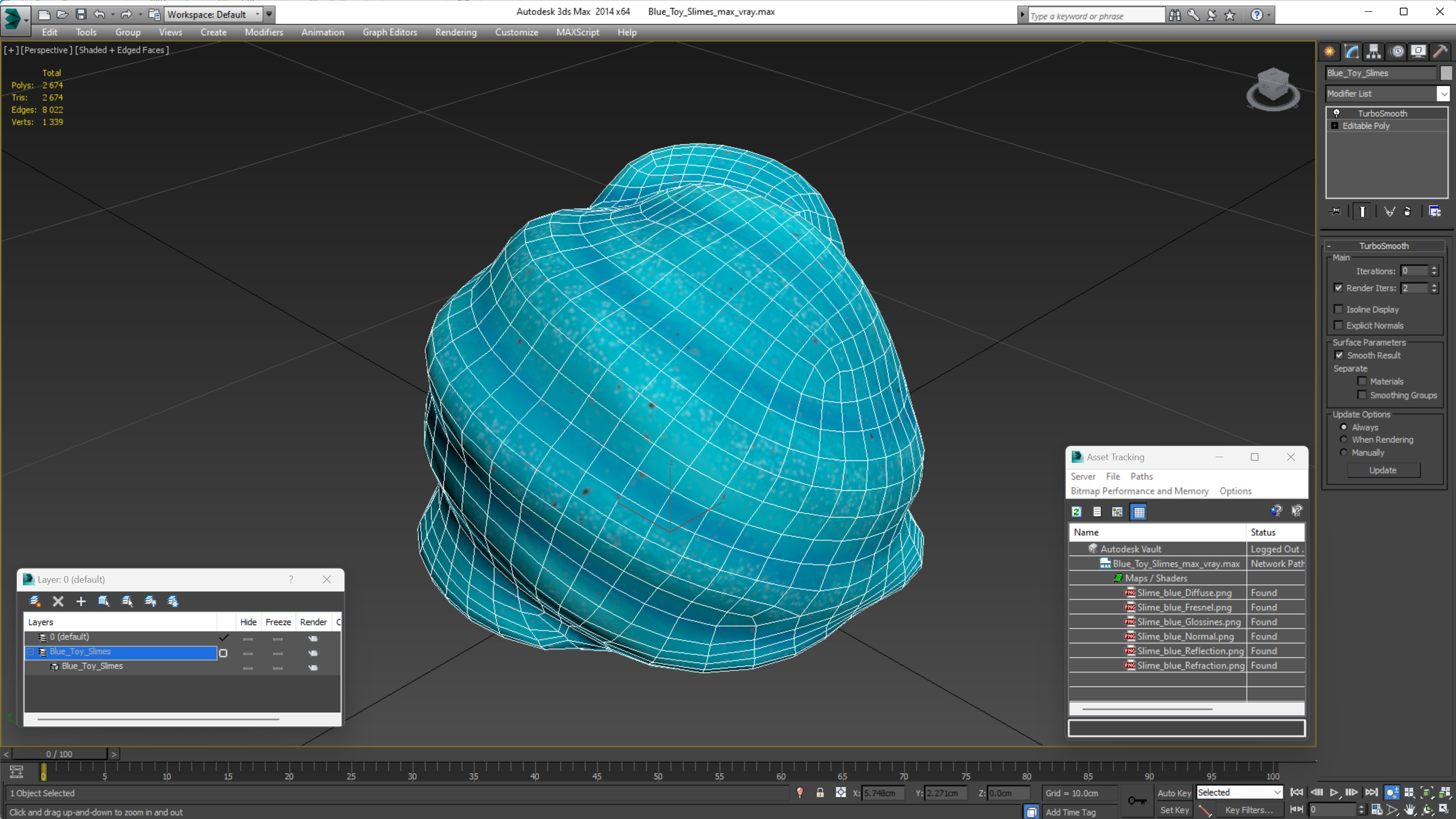1456x819 pixels.
Task: Play the animation
Action: [x=1334, y=792]
